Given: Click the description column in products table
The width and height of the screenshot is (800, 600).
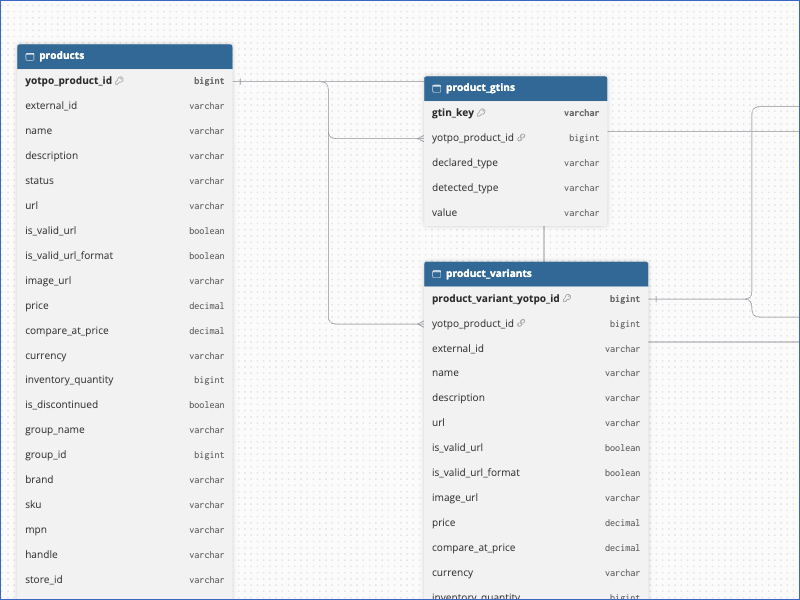Looking at the screenshot, I should point(125,156).
